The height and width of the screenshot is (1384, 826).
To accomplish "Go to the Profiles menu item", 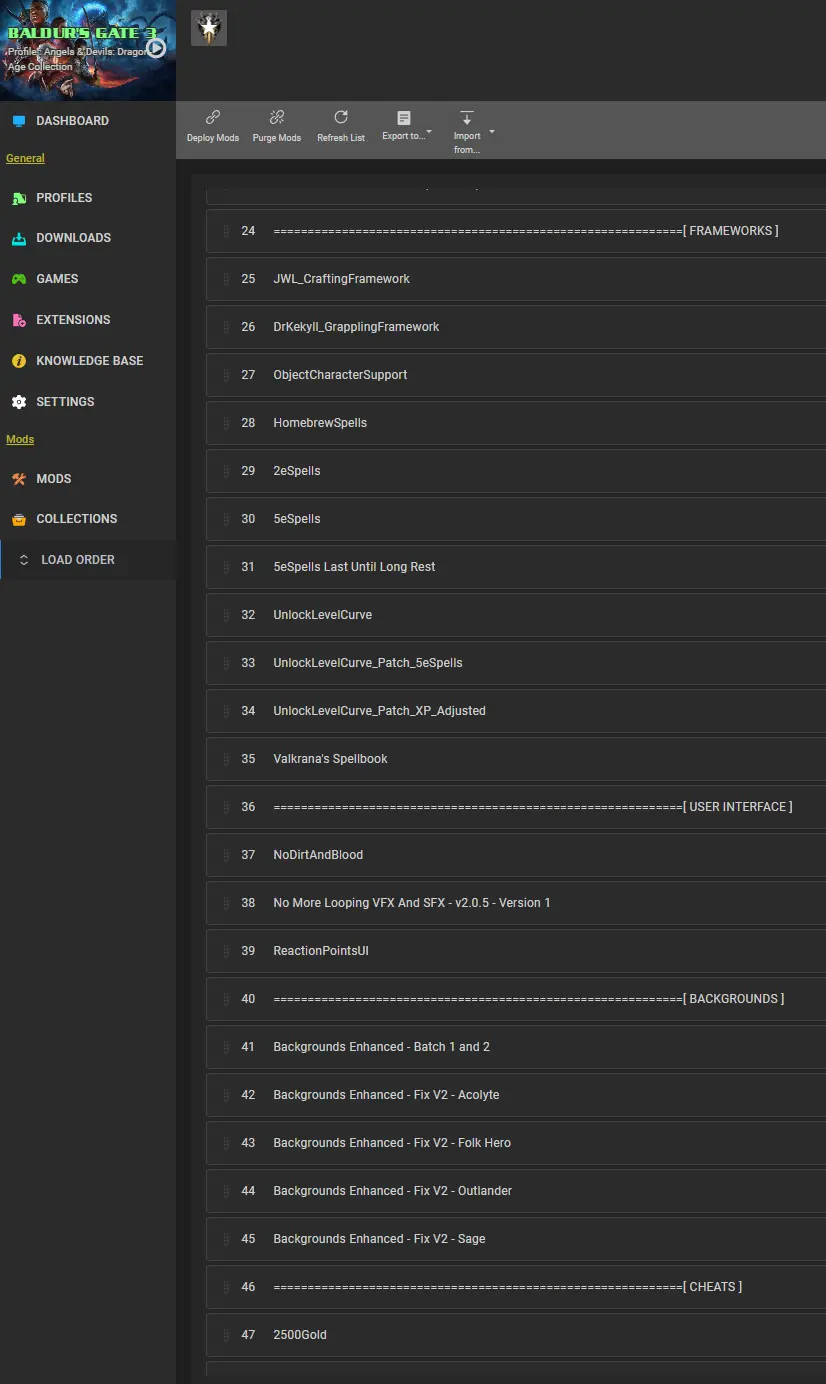I will 88,198.
